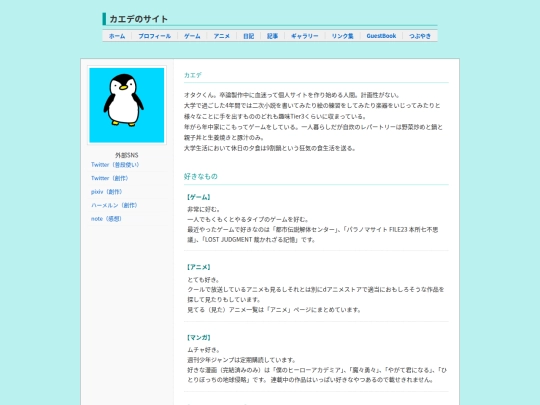Image resolution: width=540 pixels, height=405 pixels.
Task: Click the line about 週刊少年ジャンプ
Action: (241, 360)
